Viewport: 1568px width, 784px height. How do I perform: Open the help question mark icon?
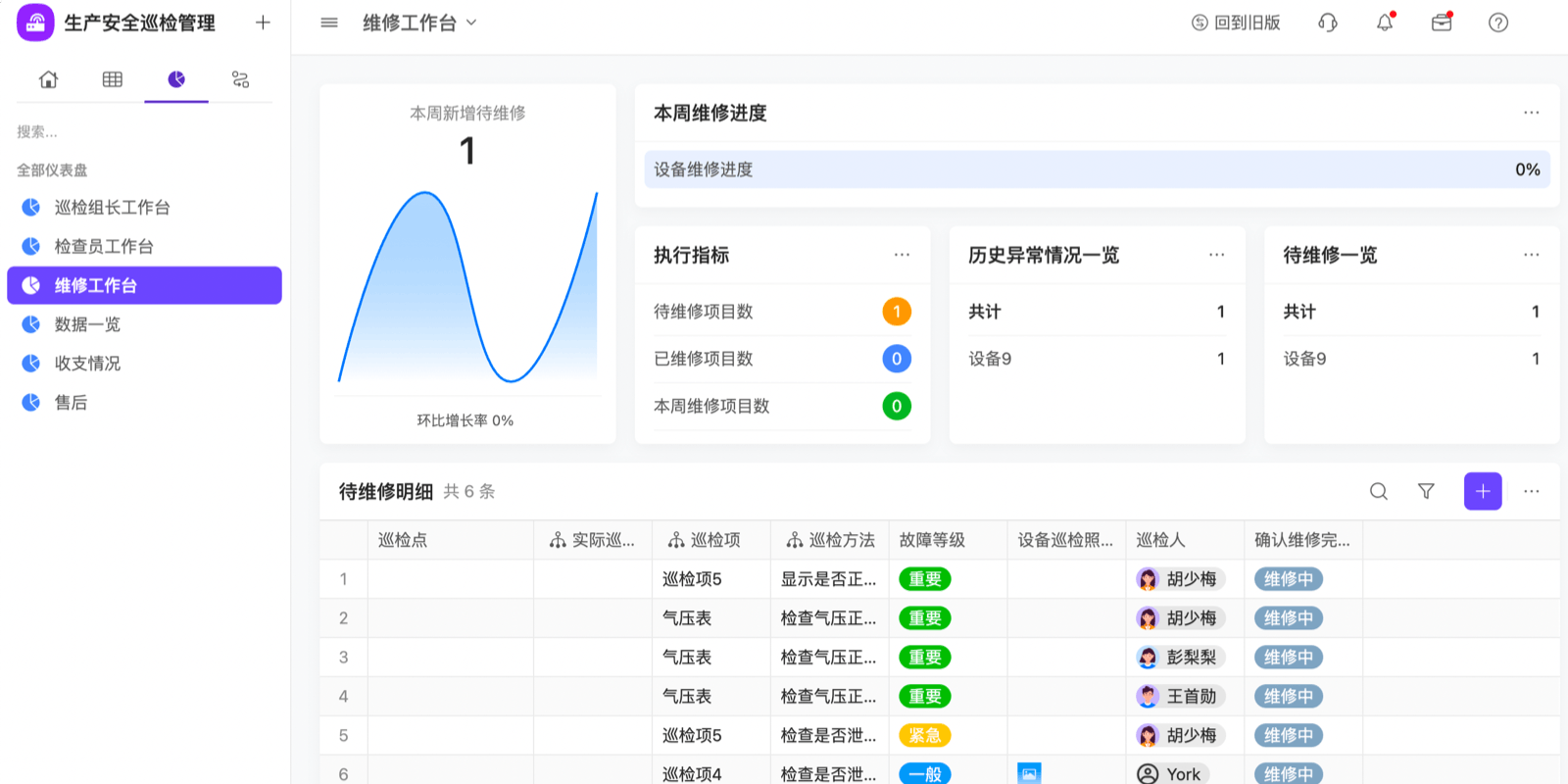1497,23
